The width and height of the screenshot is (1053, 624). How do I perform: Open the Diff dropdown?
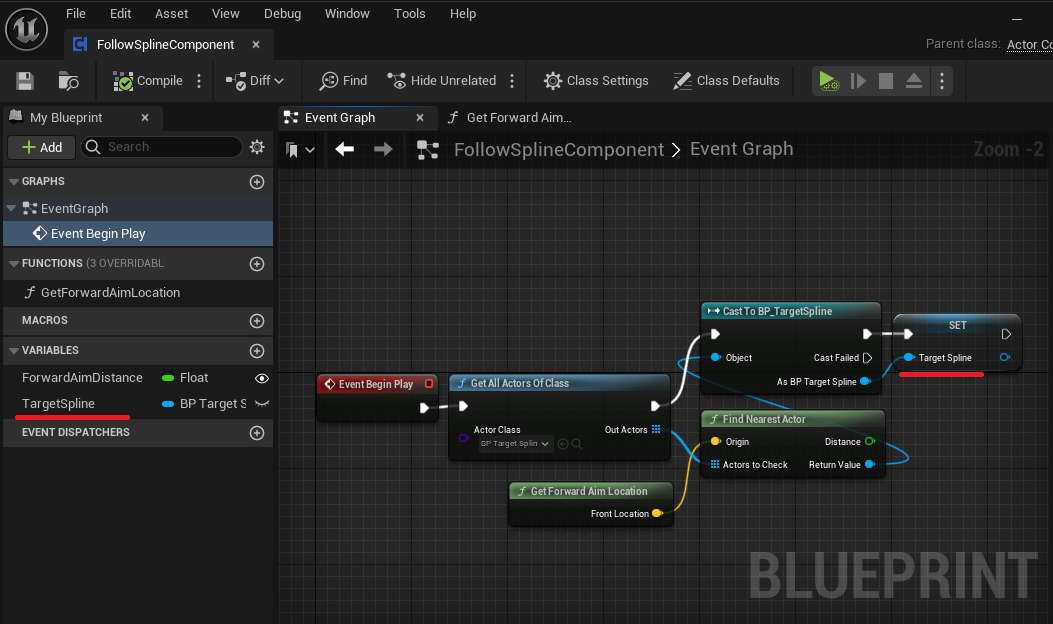coord(255,81)
